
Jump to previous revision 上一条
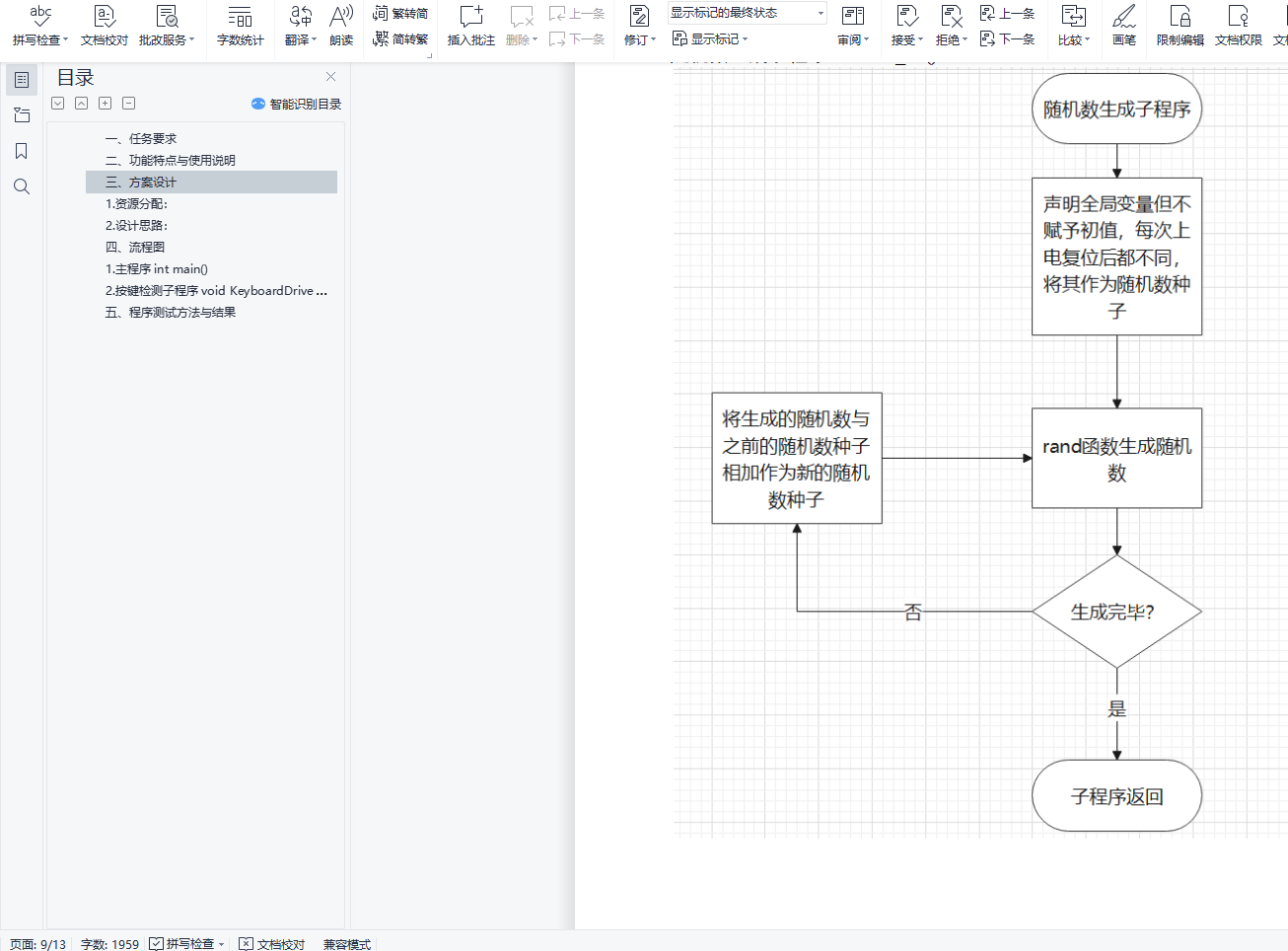1007,14
